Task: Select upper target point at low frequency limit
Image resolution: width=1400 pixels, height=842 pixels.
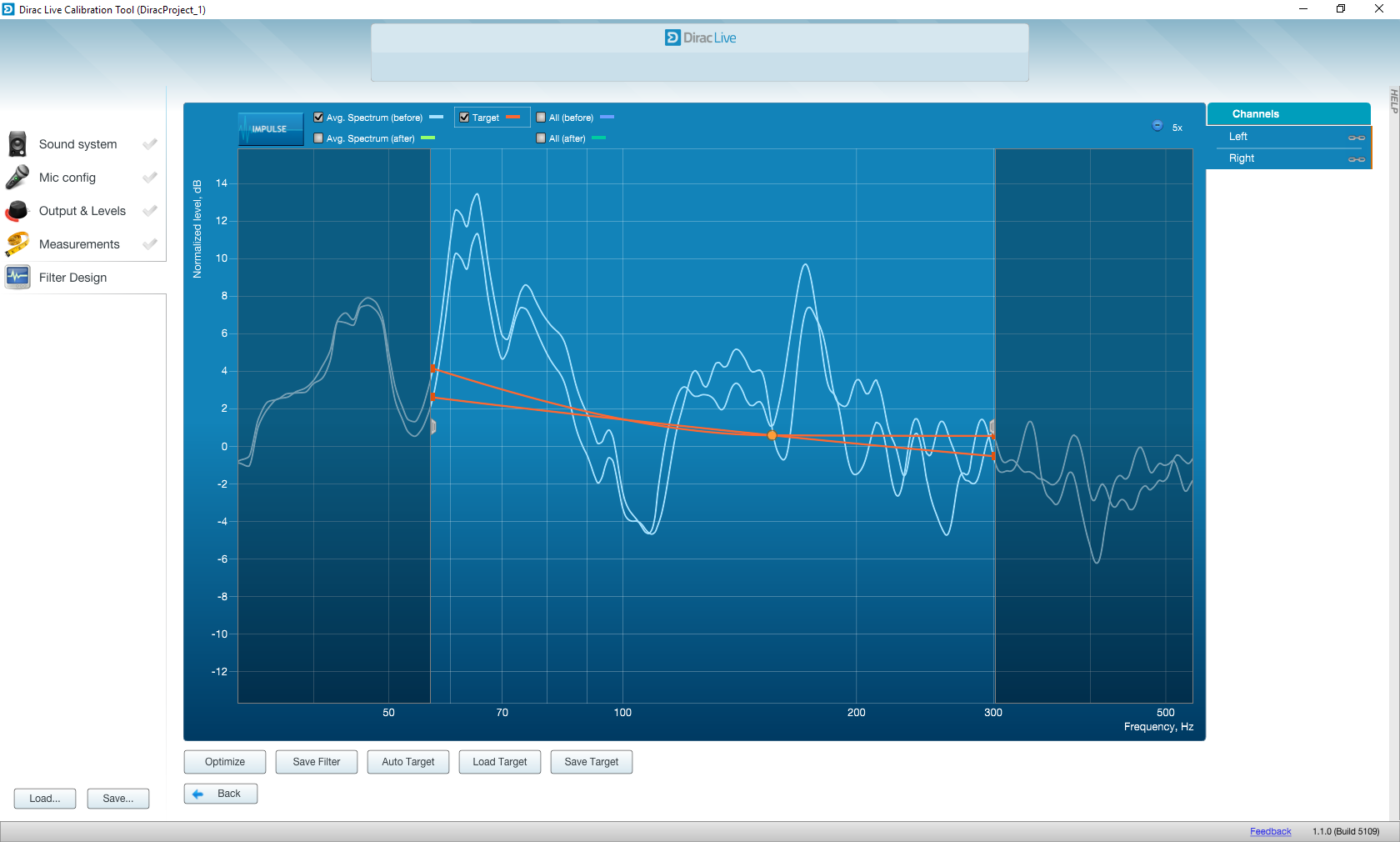Action: [x=432, y=368]
